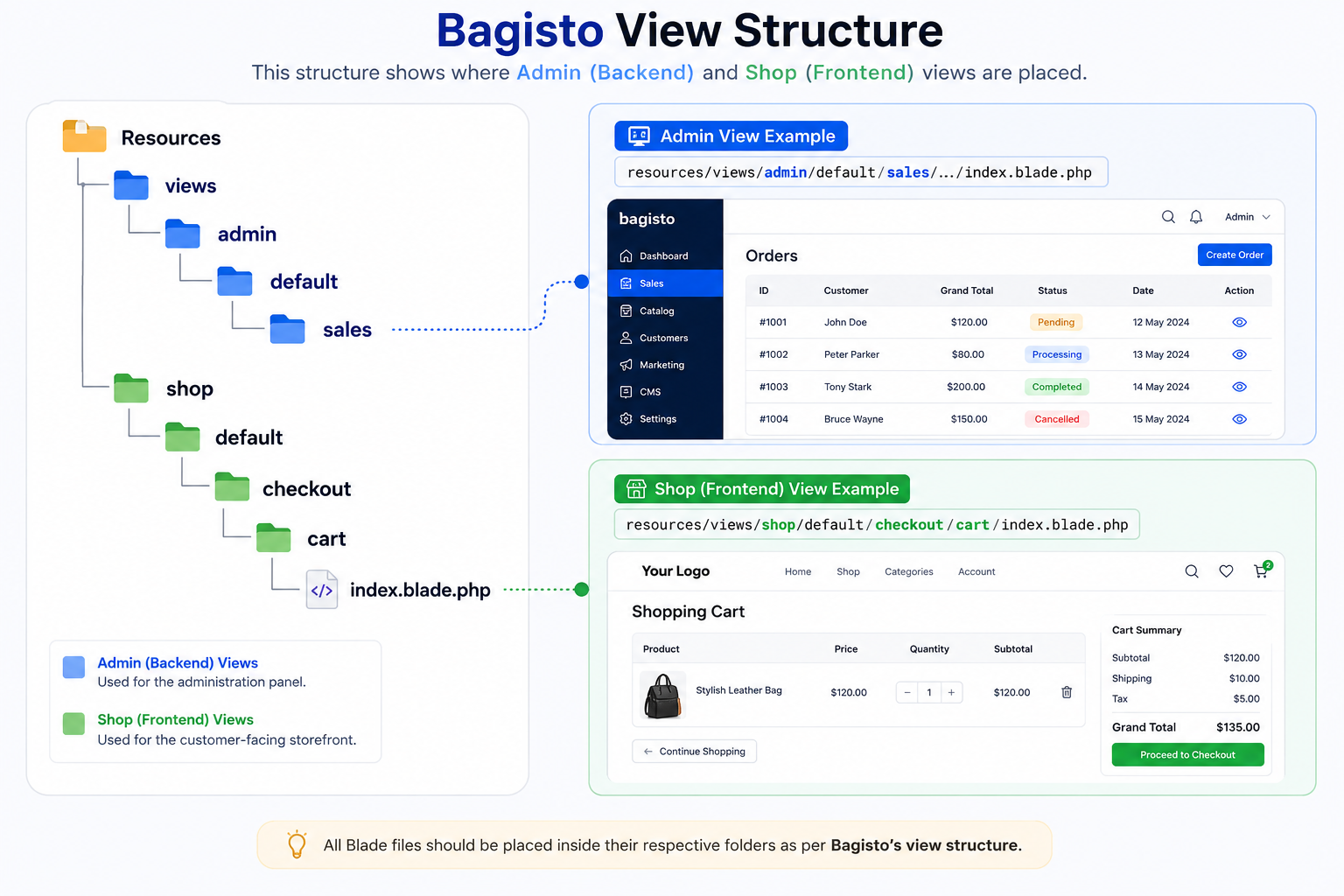This screenshot has height=896, width=1344.
Task: Click the Pending status badge
Action: [x=1056, y=322]
